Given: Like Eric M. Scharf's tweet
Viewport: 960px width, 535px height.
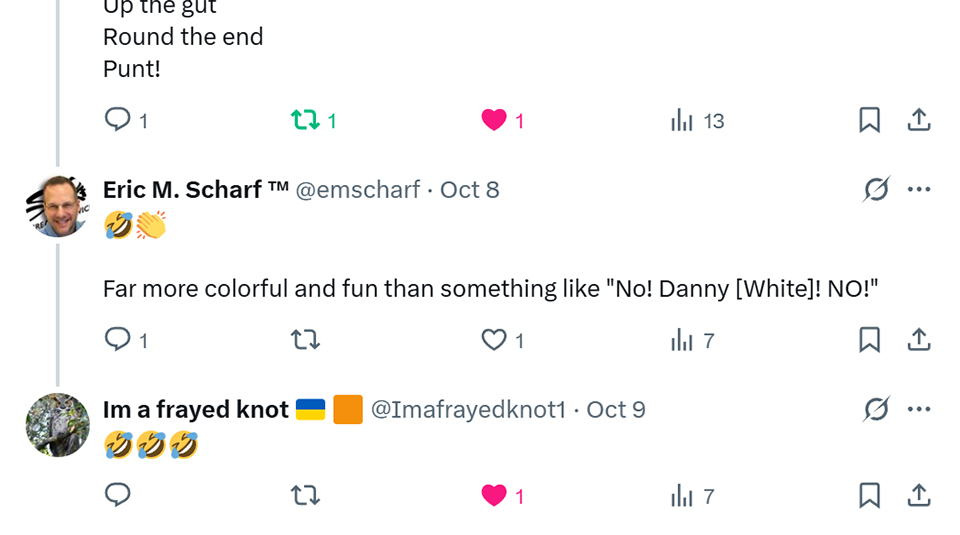Looking at the screenshot, I should tap(494, 340).
